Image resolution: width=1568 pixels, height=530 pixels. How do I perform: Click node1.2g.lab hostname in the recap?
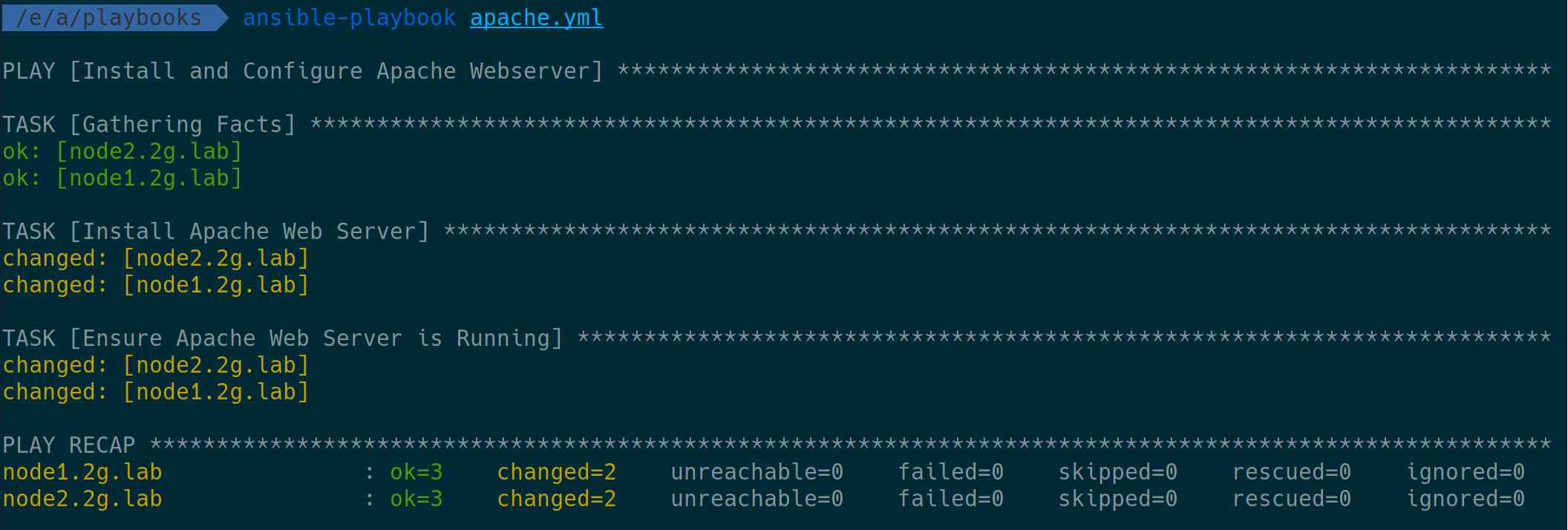(82, 472)
